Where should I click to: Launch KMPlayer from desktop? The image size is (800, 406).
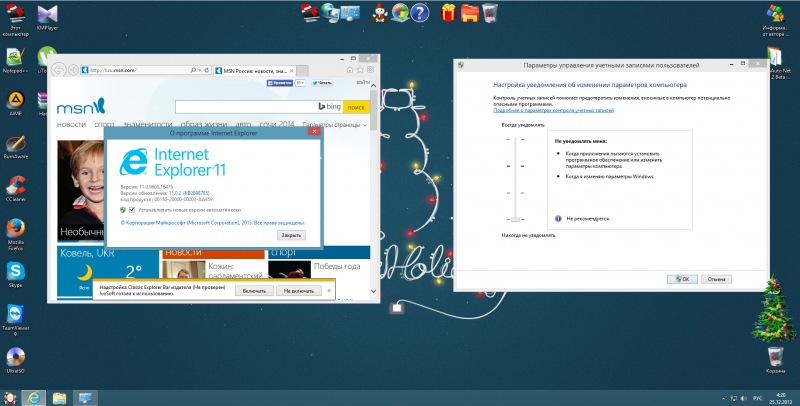coord(47,18)
